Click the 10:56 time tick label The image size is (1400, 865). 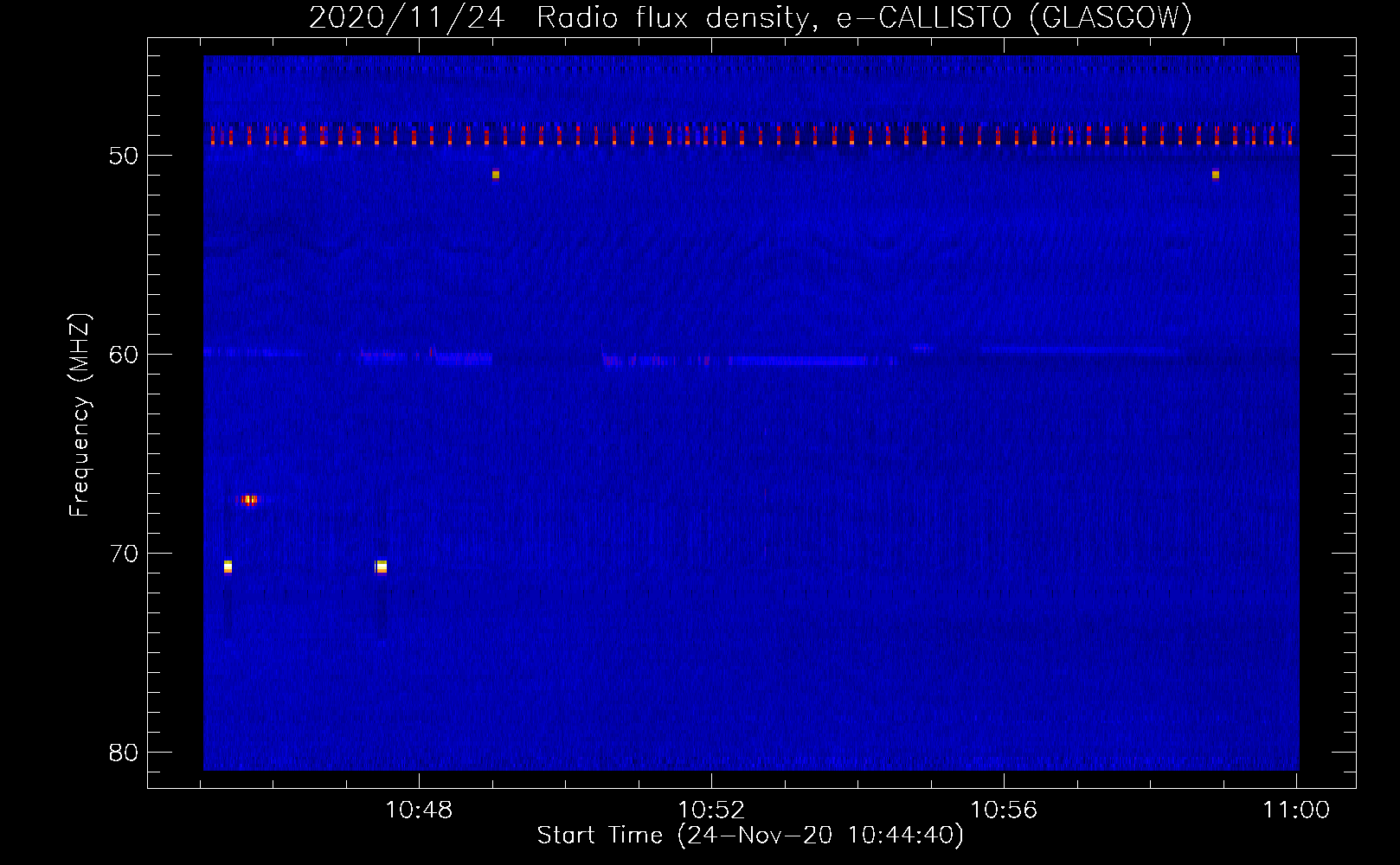pos(1004,811)
